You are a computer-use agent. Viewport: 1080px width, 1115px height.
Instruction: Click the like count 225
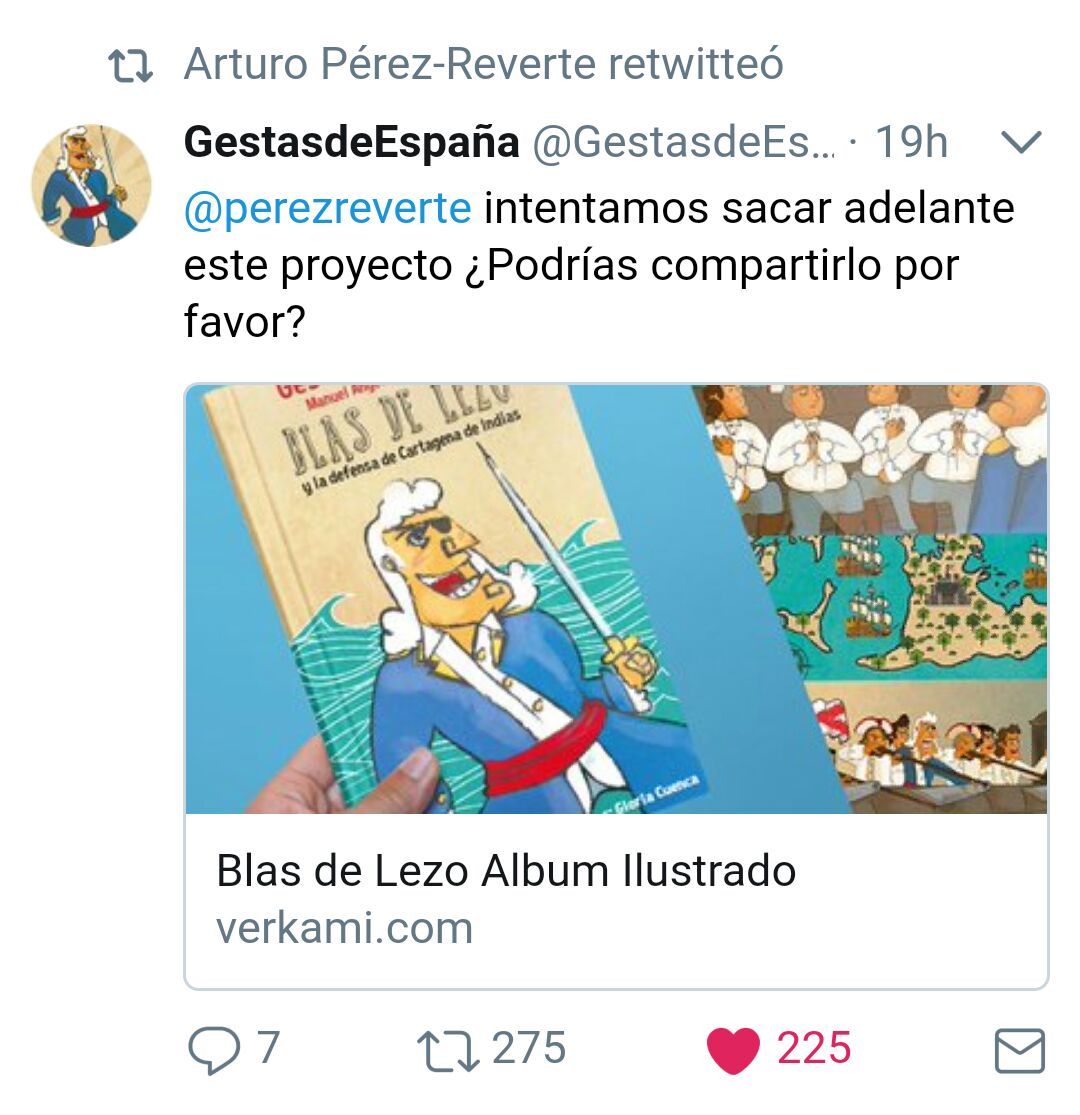point(814,1048)
